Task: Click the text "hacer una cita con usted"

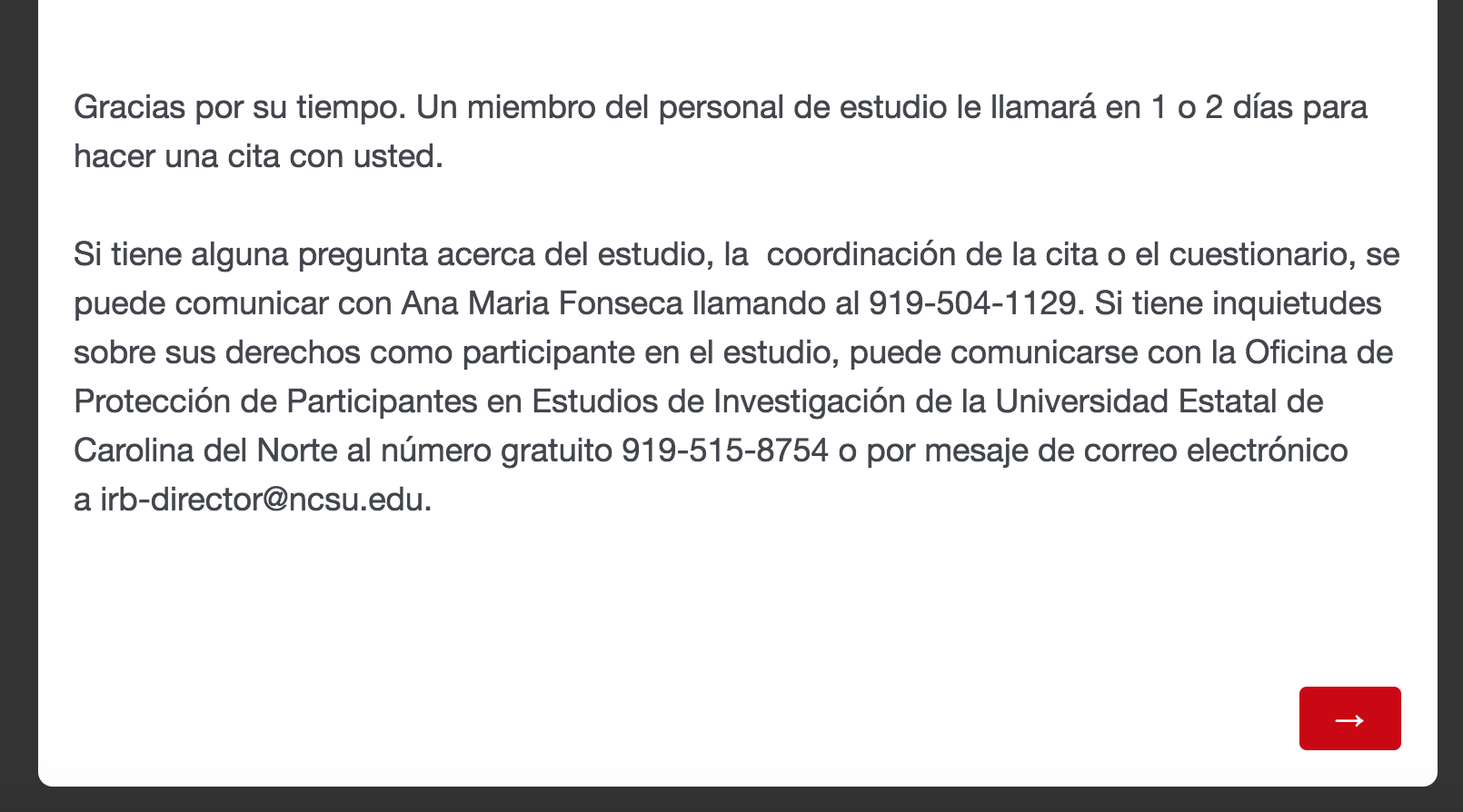Action: pos(256,156)
